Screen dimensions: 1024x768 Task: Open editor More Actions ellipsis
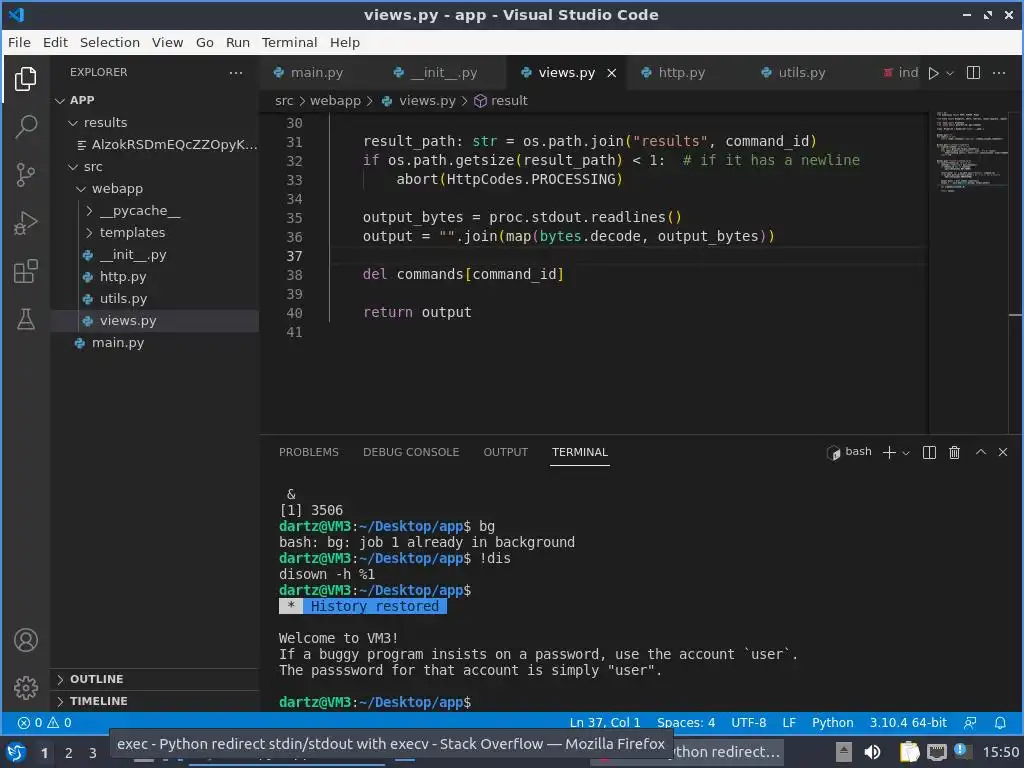[999, 72]
